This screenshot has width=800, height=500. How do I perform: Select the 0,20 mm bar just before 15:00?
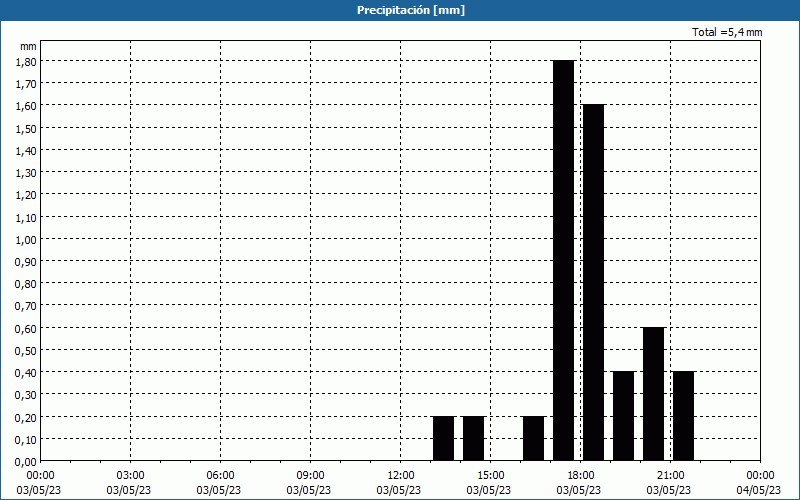[x=473, y=438]
